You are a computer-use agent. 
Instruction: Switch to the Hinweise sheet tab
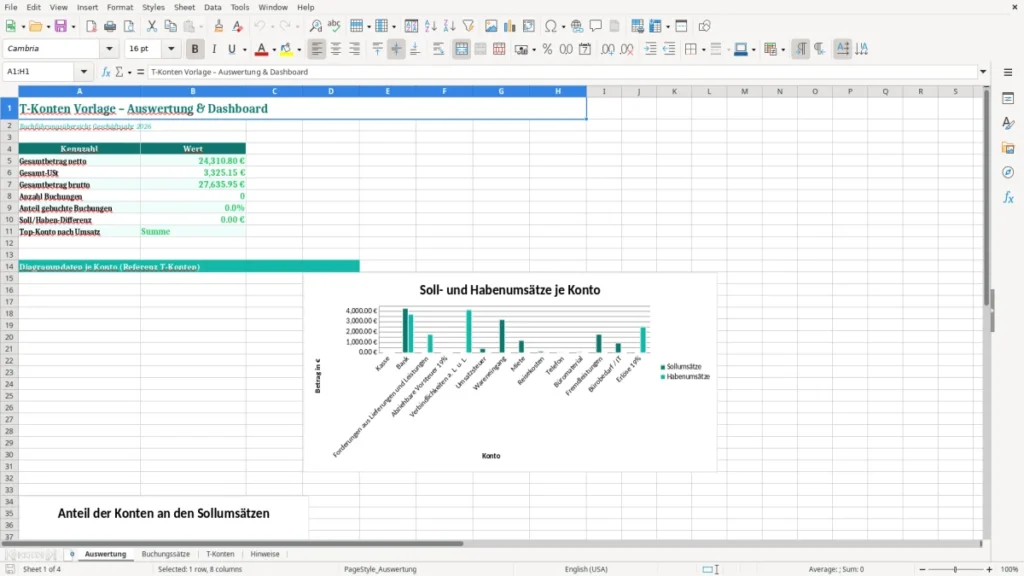click(x=264, y=554)
